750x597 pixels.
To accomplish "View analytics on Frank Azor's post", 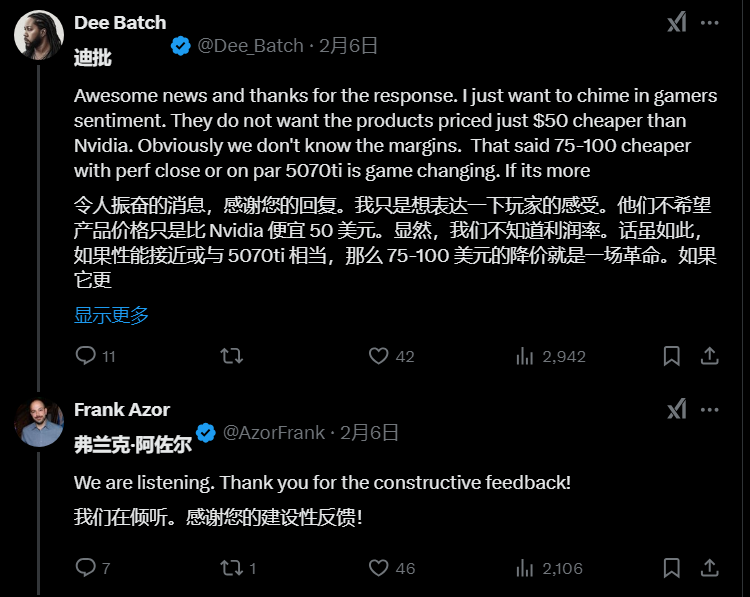I will tap(525, 568).
